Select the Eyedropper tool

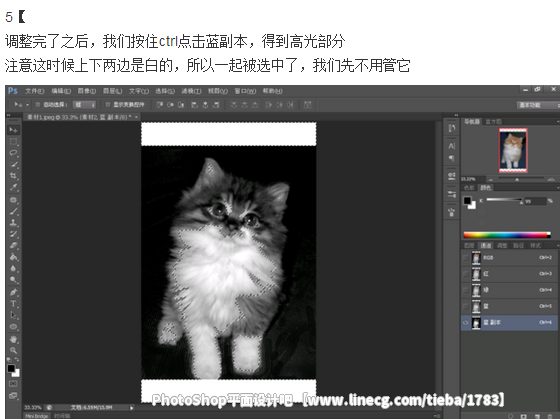(14, 187)
